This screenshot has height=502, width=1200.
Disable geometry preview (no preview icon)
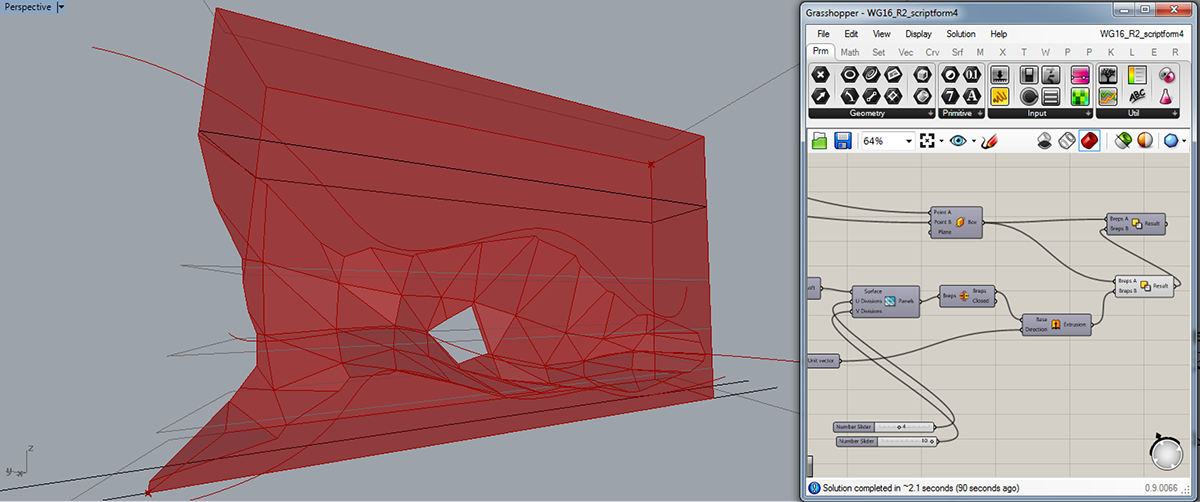[x=1044, y=141]
